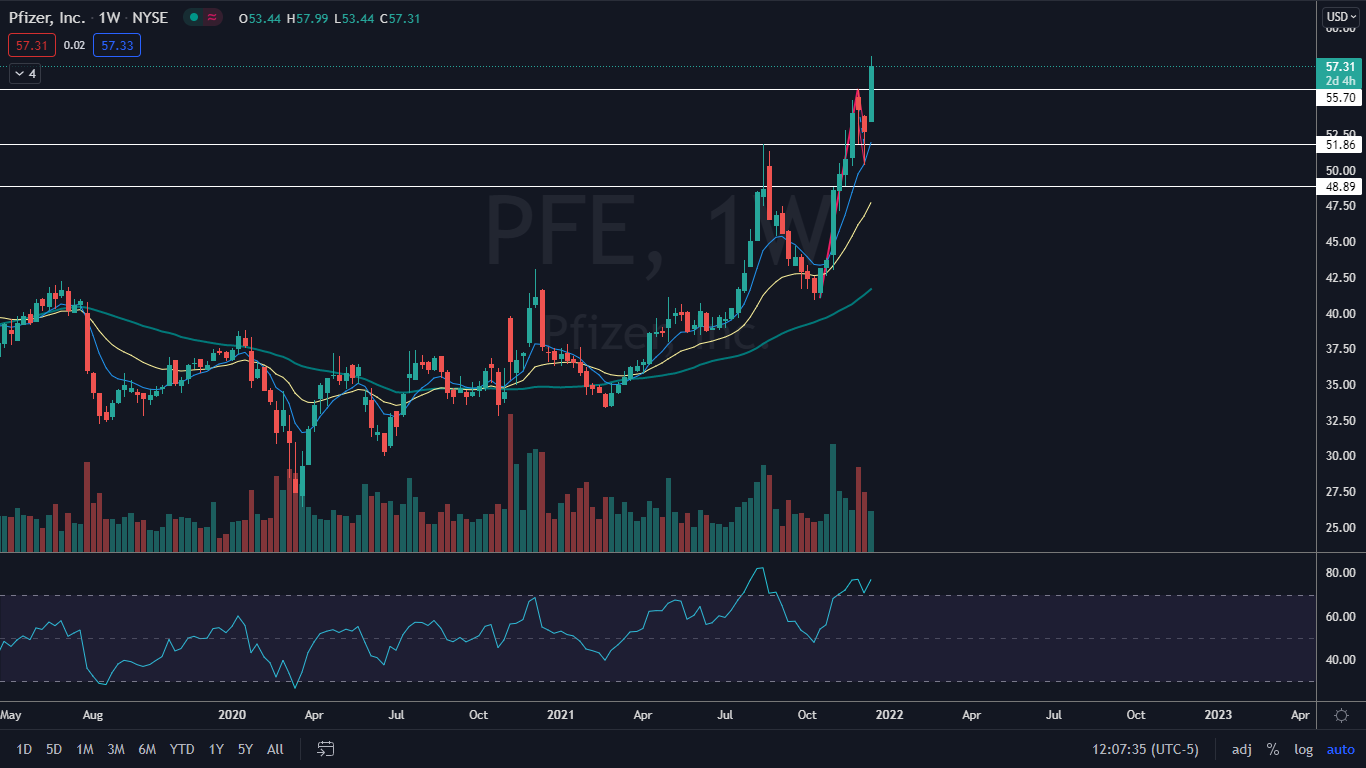Click the 40.00 price axis label
The height and width of the screenshot is (768, 1366).
pyautogui.click(x=1340, y=313)
